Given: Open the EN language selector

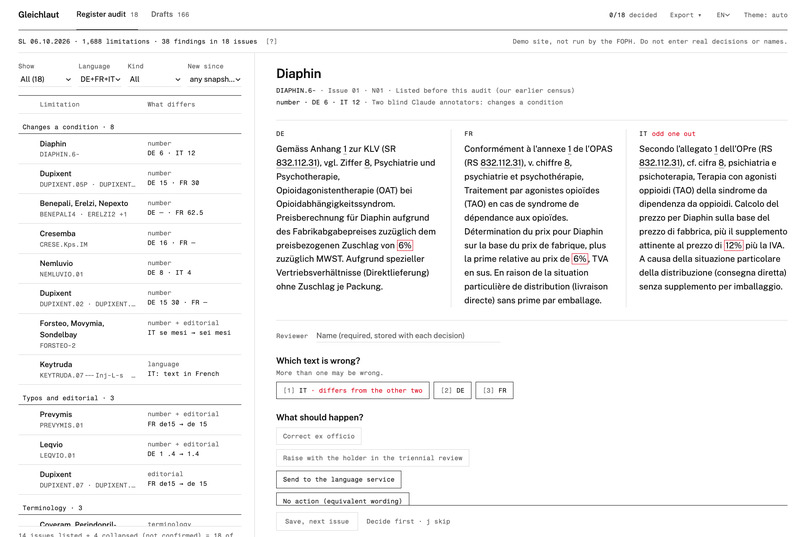Looking at the screenshot, I should point(723,15).
